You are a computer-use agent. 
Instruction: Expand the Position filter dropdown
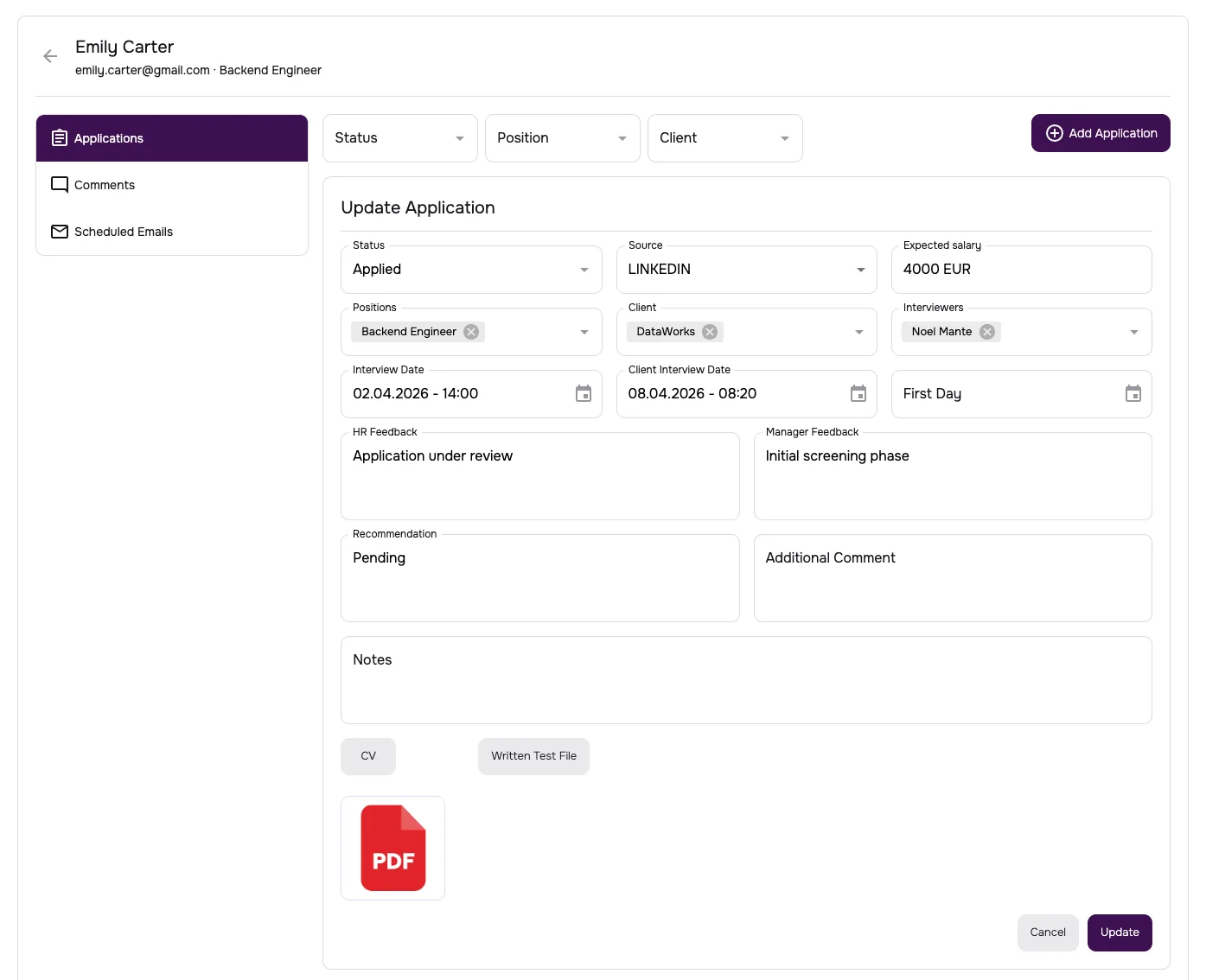(x=562, y=138)
